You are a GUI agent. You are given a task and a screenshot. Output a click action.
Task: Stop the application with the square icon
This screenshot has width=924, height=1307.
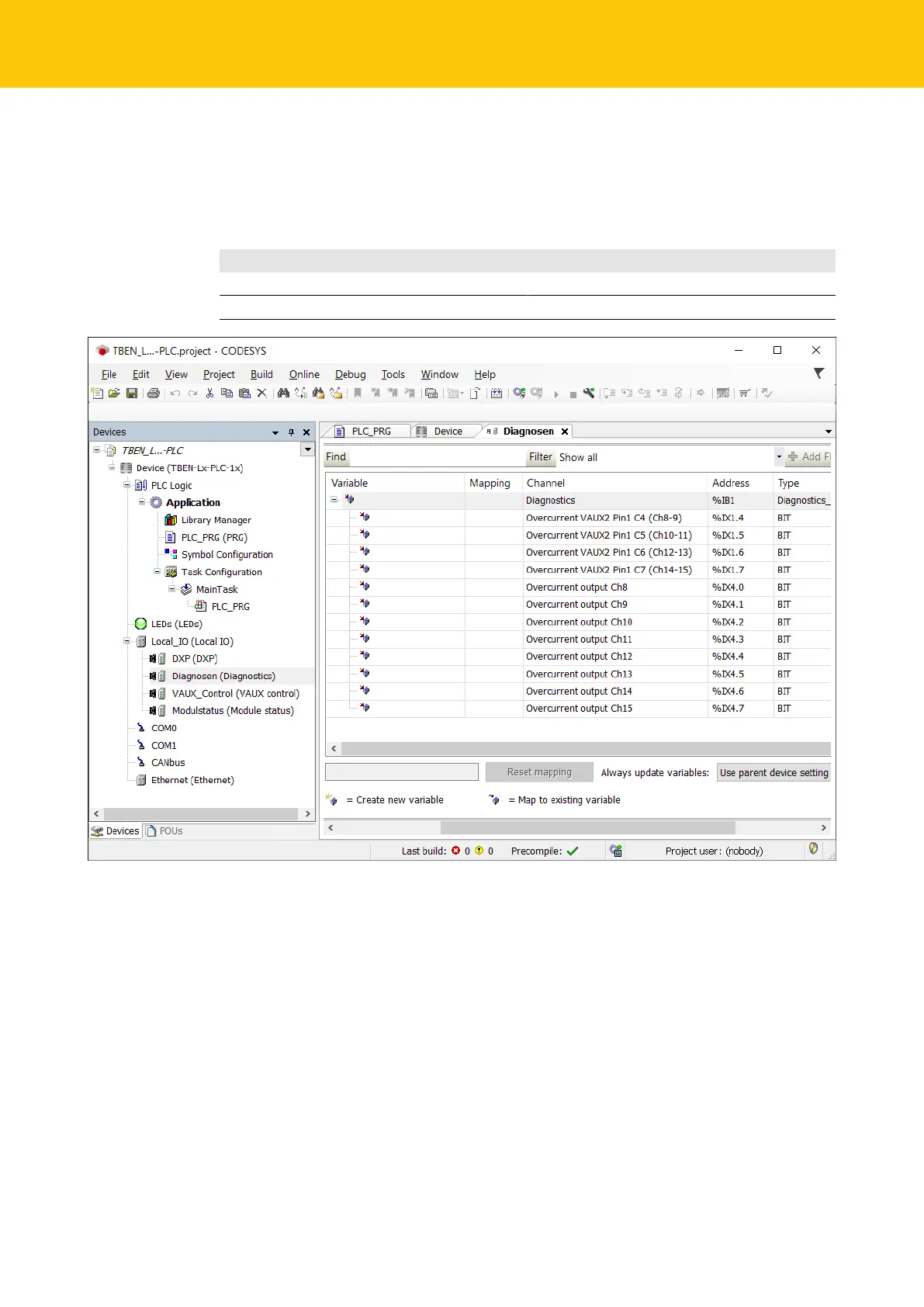tap(573, 394)
